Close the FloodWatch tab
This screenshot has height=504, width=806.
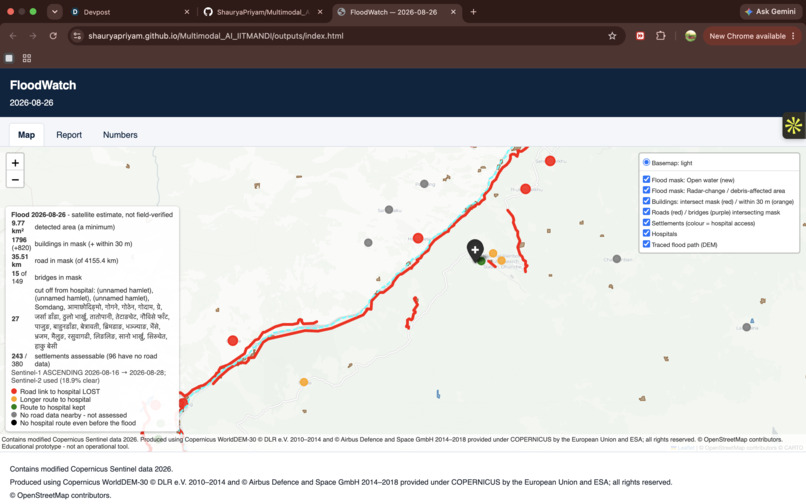[x=453, y=12]
